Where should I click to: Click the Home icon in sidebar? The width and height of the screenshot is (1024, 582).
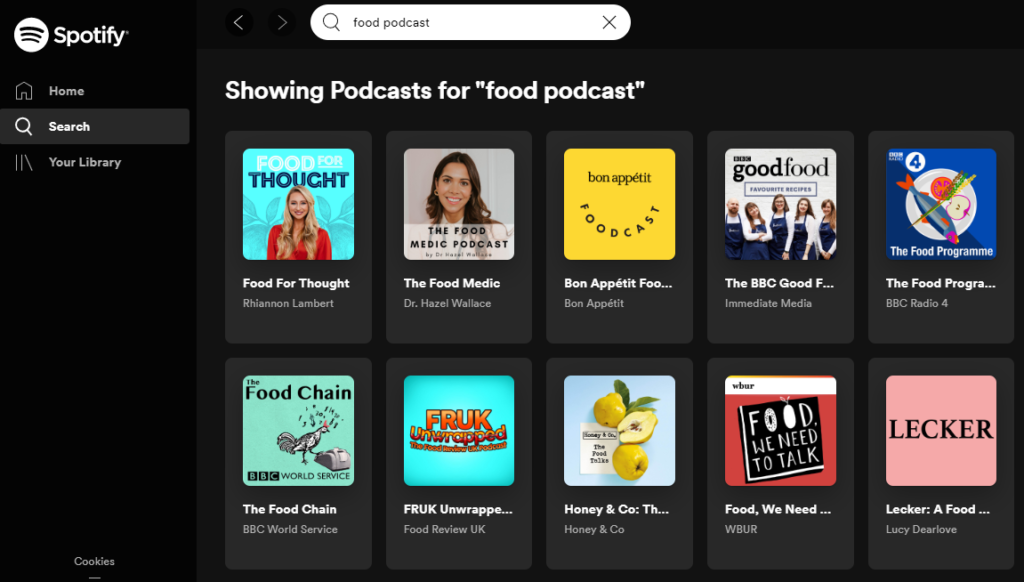click(x=25, y=91)
